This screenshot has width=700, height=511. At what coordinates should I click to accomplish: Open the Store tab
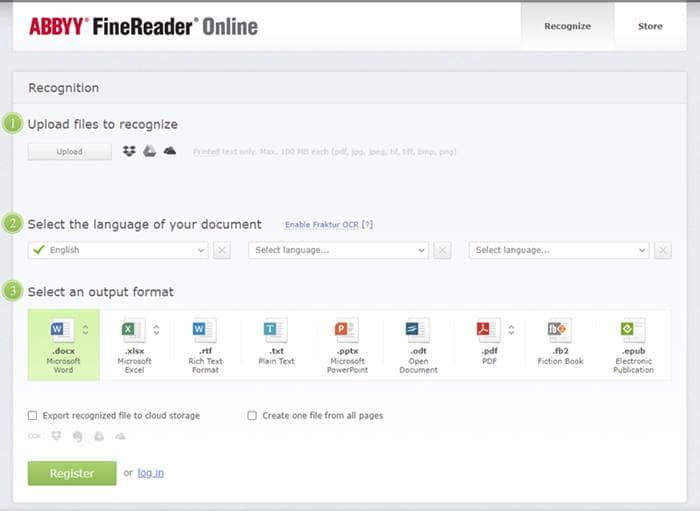[650, 26]
